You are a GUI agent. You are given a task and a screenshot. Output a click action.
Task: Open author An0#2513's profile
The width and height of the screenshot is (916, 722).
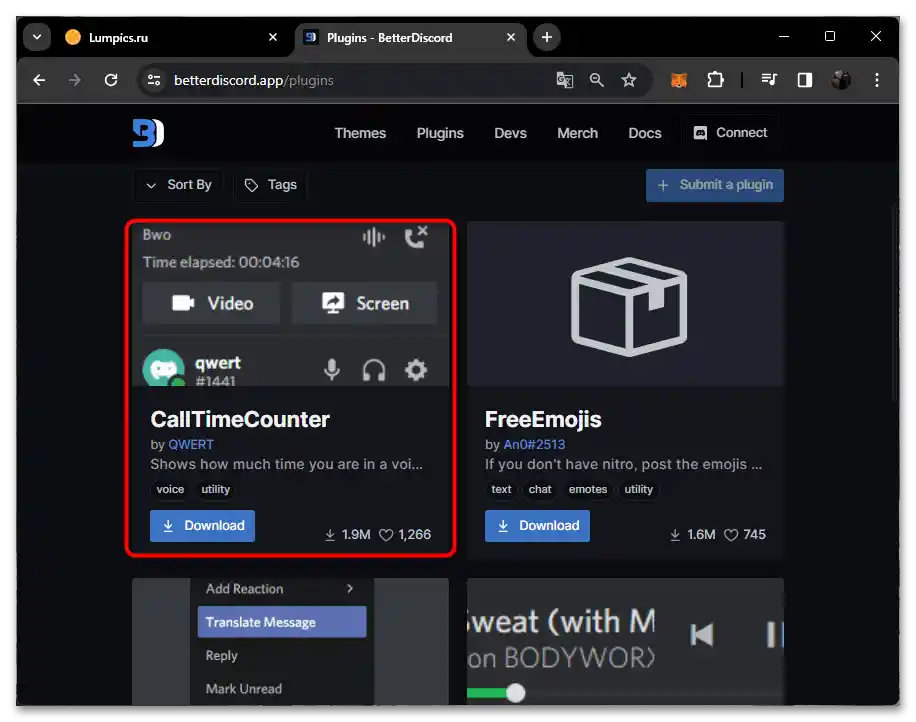[x=534, y=445]
